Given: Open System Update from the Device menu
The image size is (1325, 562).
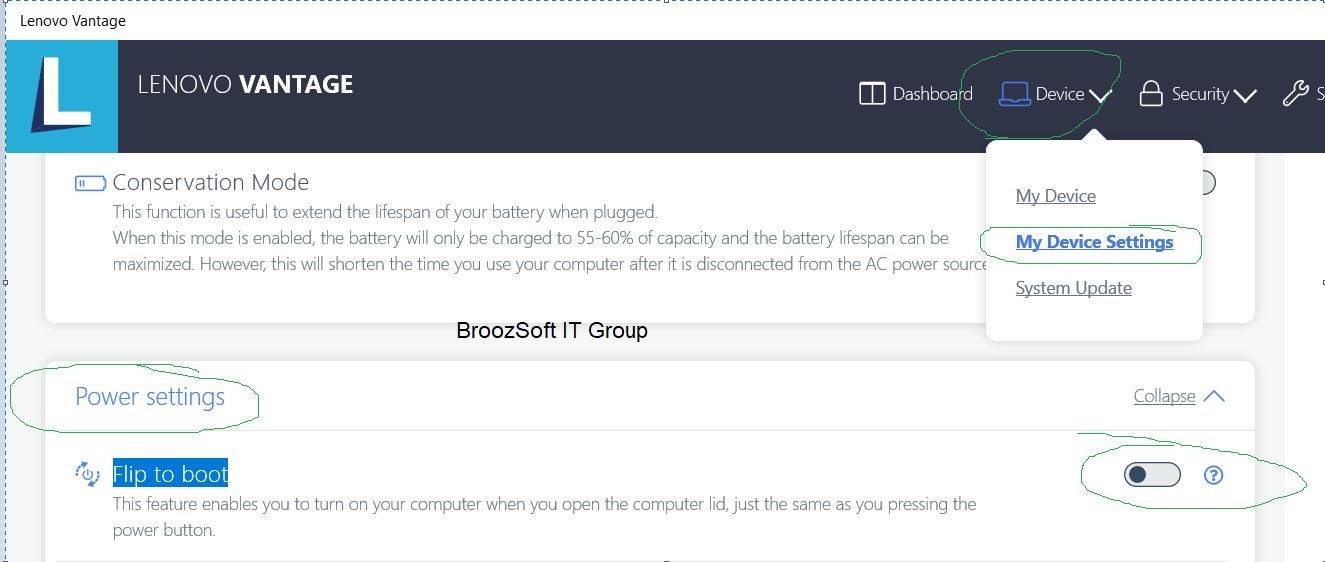Looking at the screenshot, I should tap(1074, 288).
